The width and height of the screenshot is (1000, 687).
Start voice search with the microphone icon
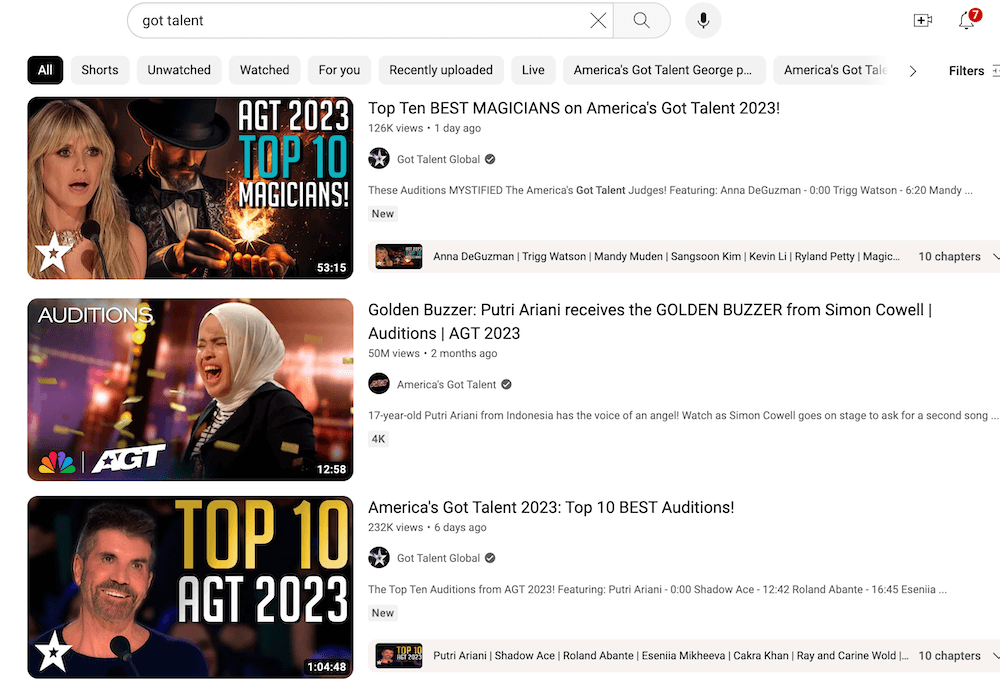tap(703, 20)
